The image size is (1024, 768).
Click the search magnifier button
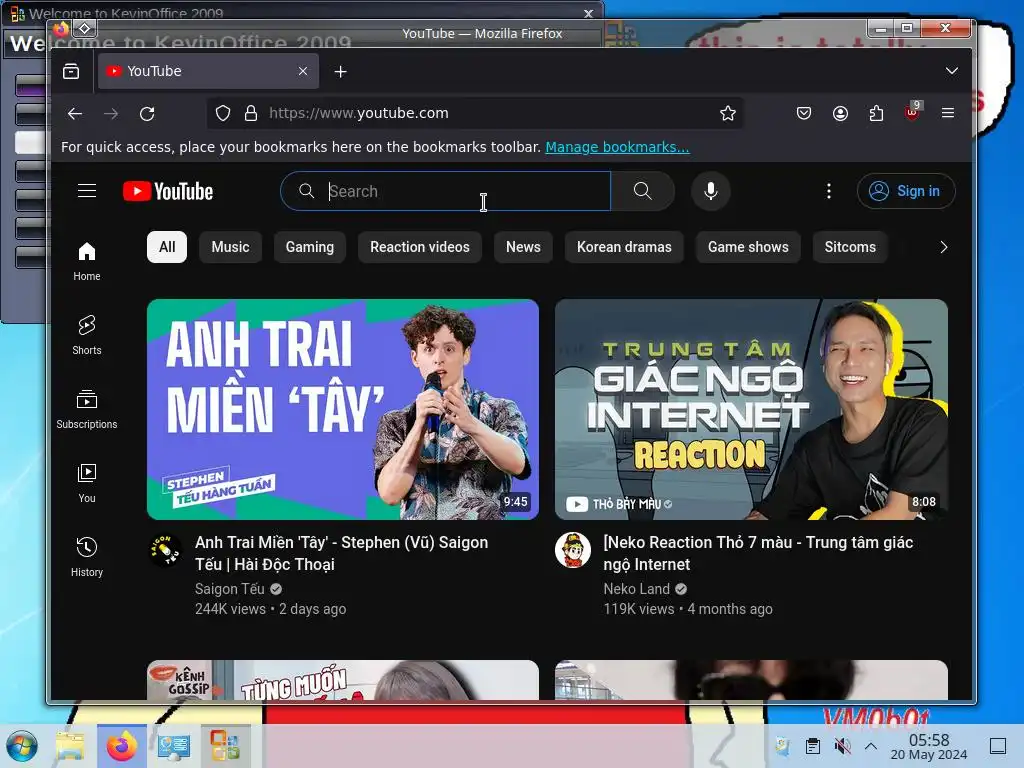tap(643, 191)
